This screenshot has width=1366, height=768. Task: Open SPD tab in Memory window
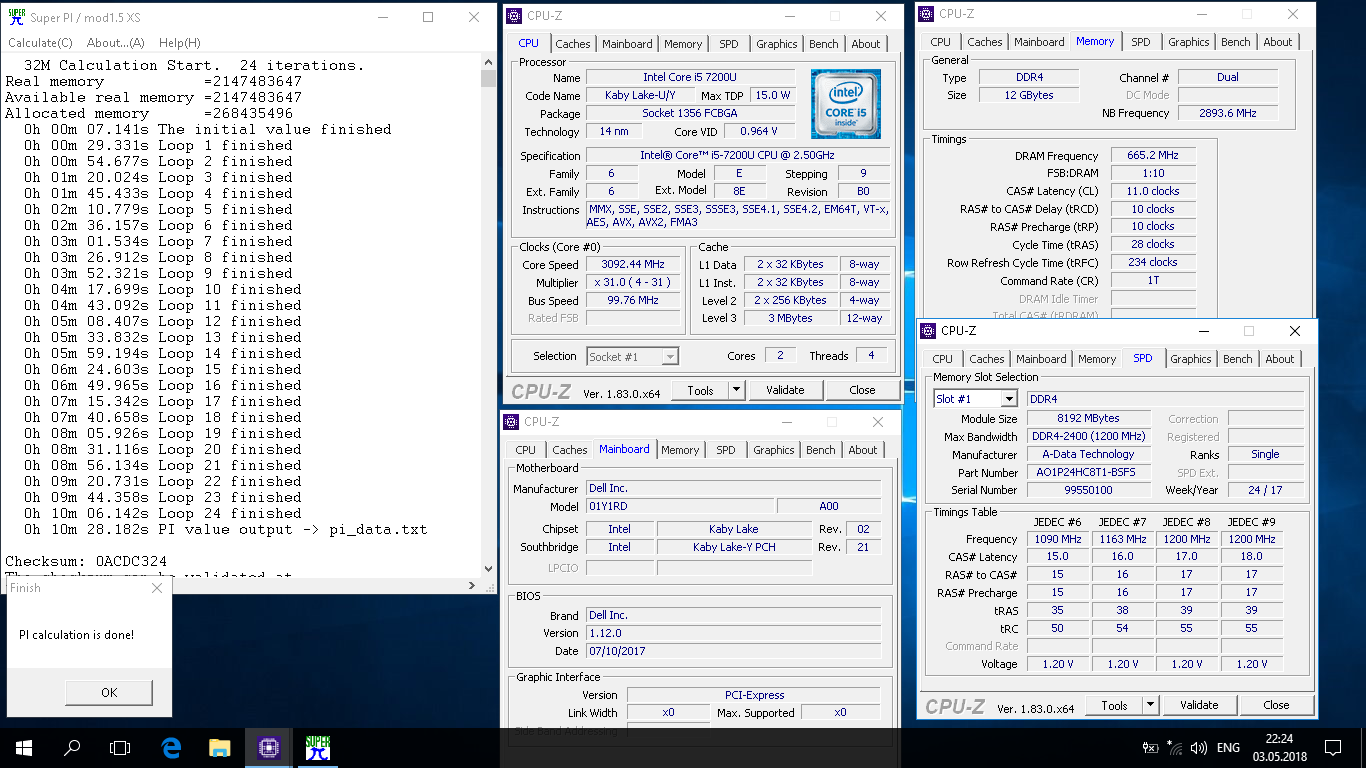tap(1140, 42)
